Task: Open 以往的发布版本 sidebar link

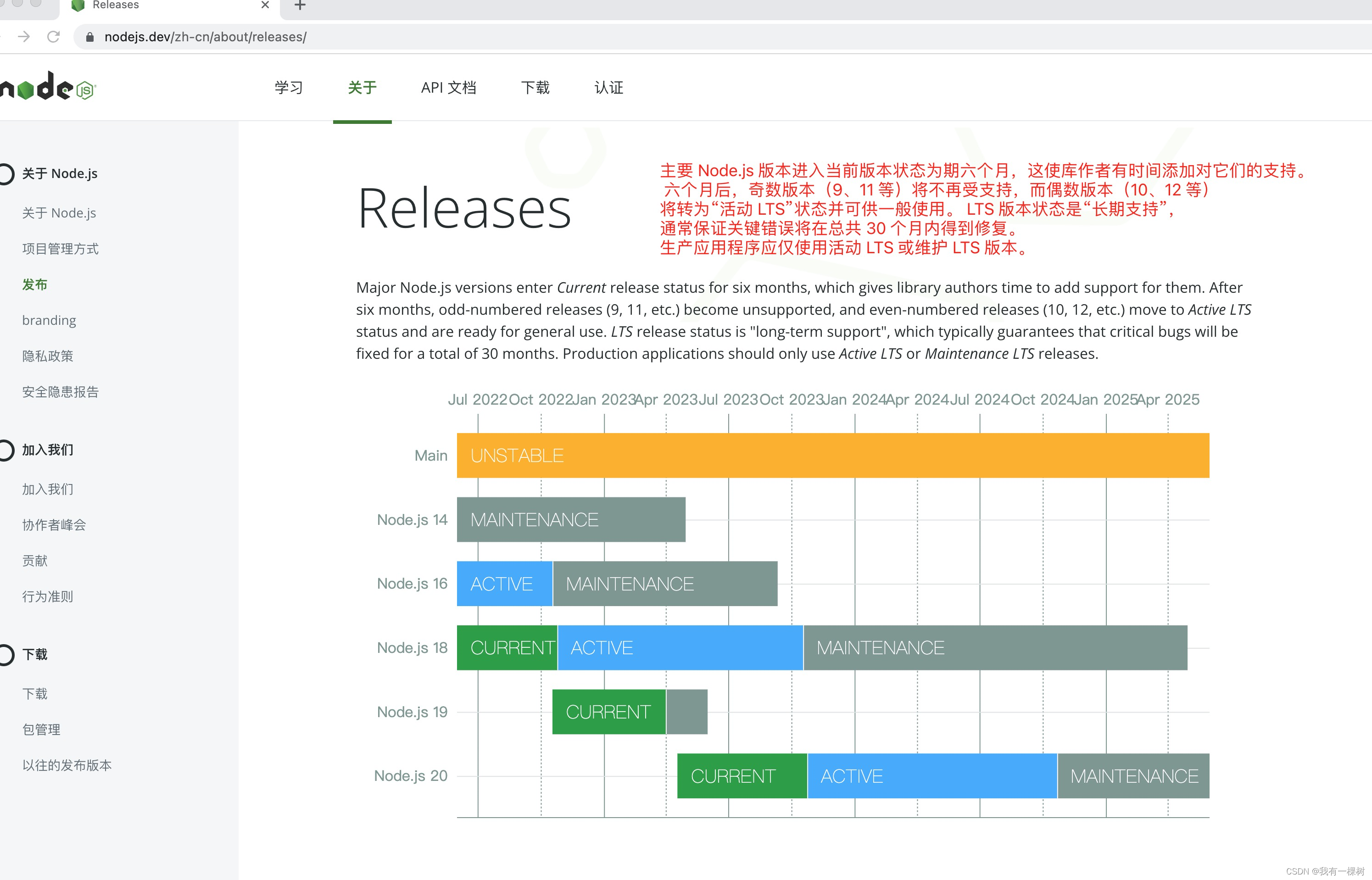Action: [x=67, y=765]
